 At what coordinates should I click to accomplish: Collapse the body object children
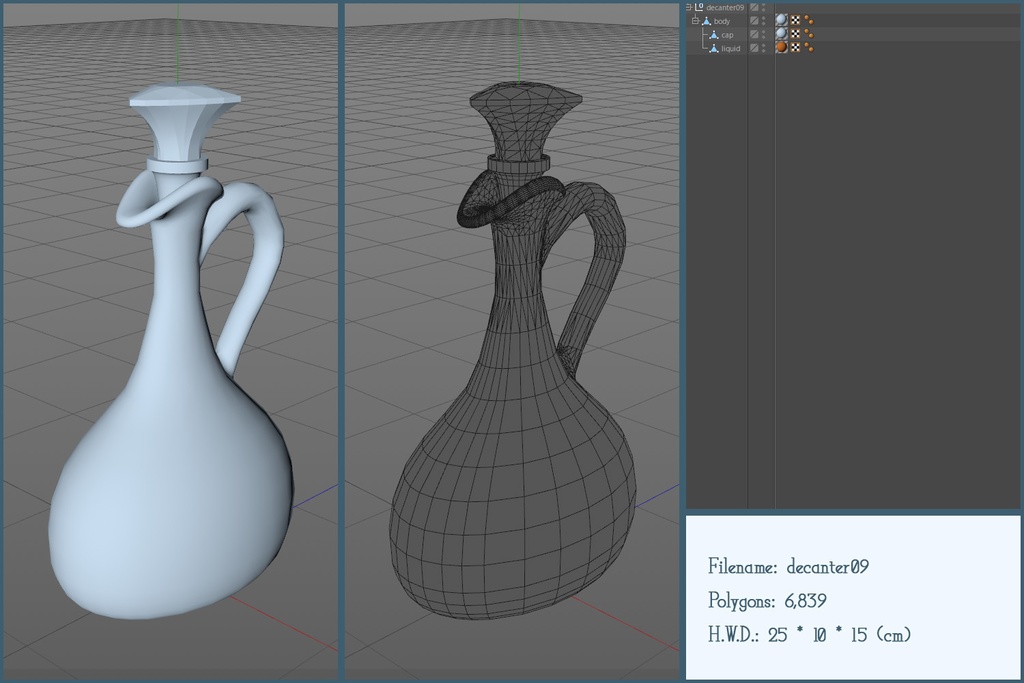[x=696, y=21]
